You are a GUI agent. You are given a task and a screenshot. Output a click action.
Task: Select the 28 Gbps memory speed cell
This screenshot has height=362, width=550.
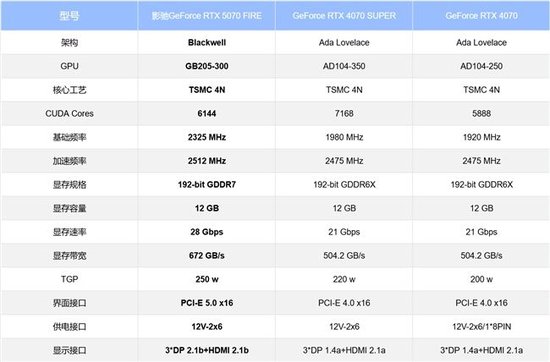(207, 232)
